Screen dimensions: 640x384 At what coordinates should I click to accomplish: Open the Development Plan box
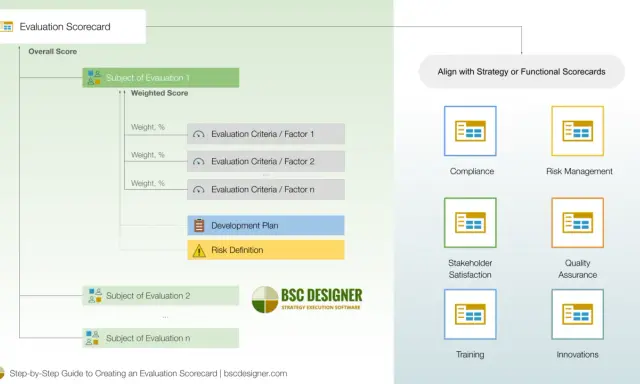click(x=266, y=225)
